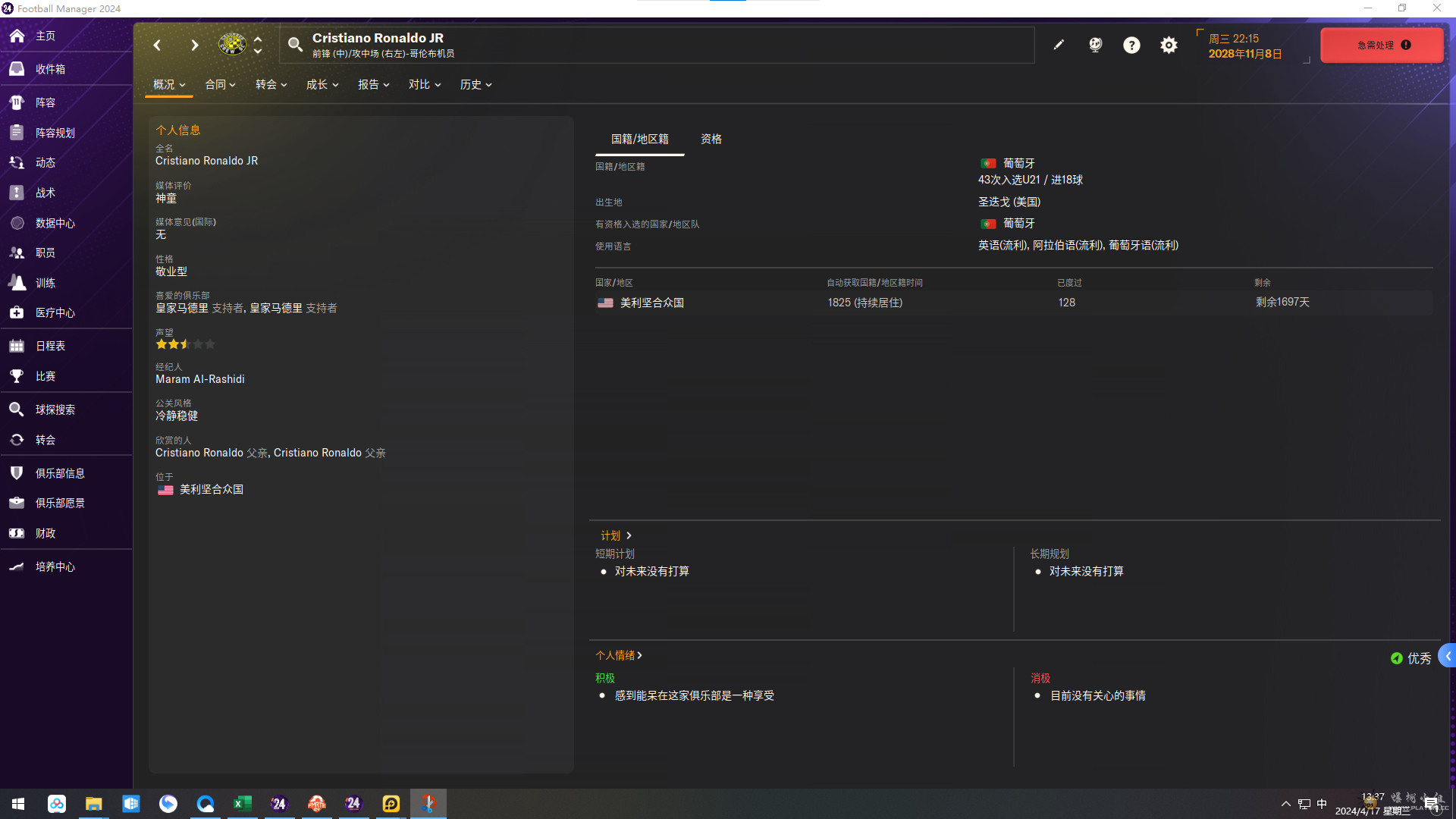Expand the 历史 history dropdown
Screen dimensions: 1456x819
(475, 84)
